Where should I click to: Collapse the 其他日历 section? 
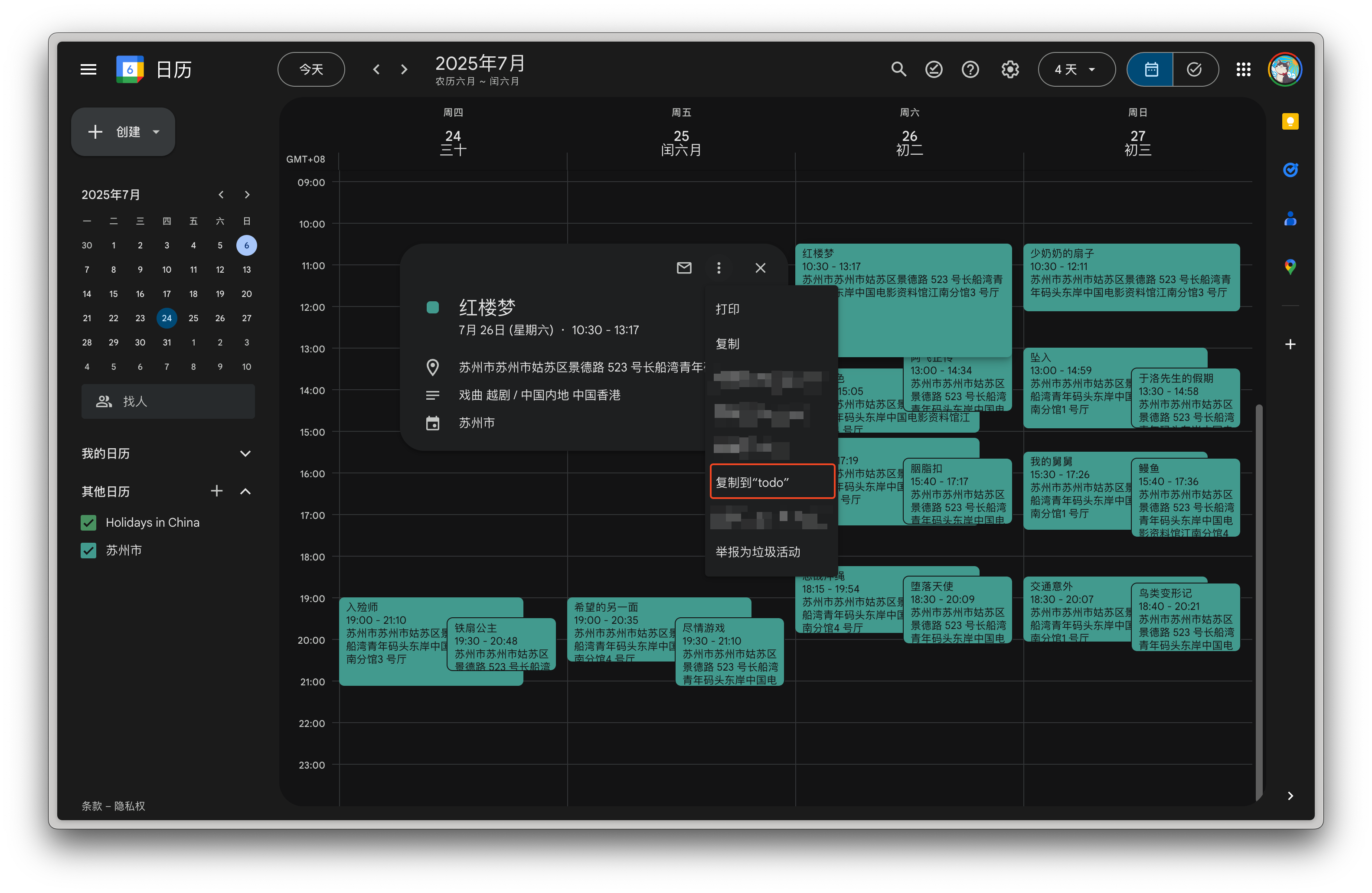[245, 492]
